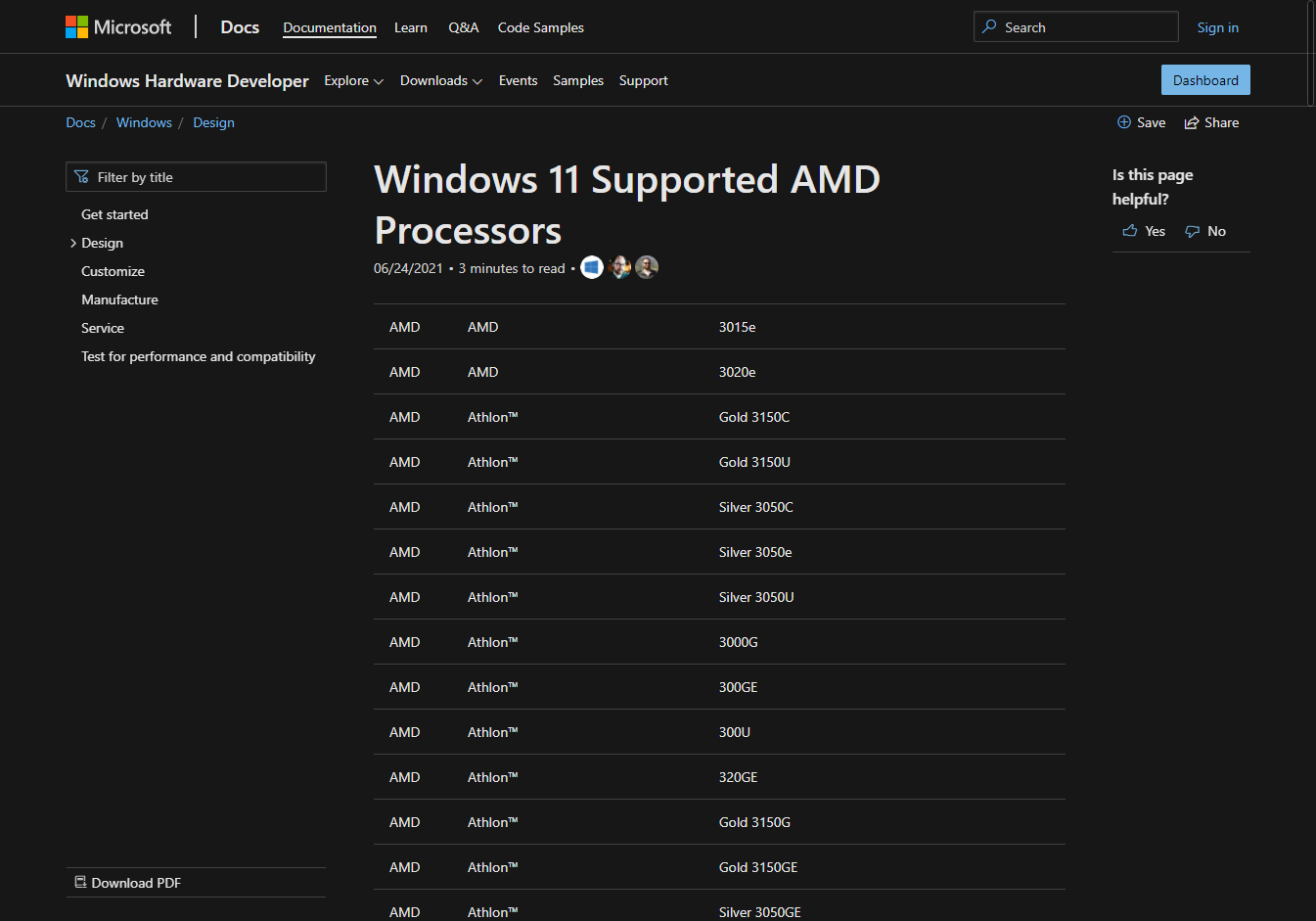Click the thumbs-down No icon

(1192, 231)
